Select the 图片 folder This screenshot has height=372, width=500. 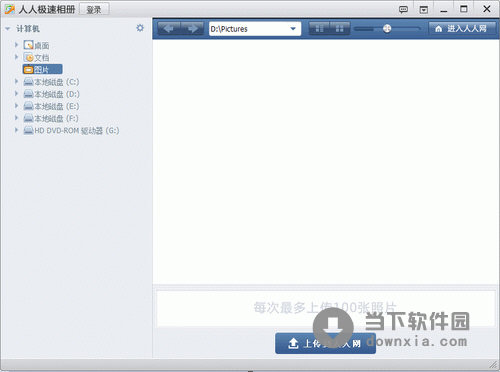pyautogui.click(x=42, y=69)
